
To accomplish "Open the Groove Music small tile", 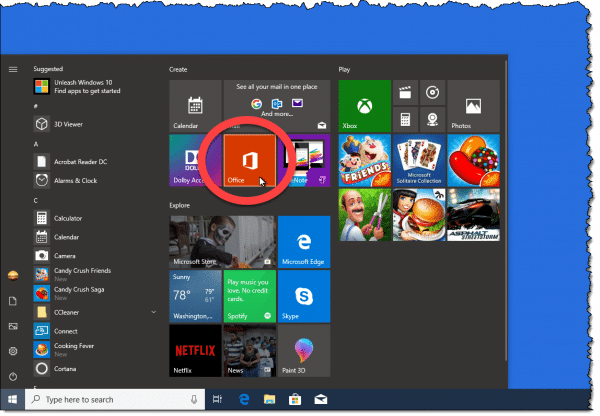I will click(x=432, y=93).
